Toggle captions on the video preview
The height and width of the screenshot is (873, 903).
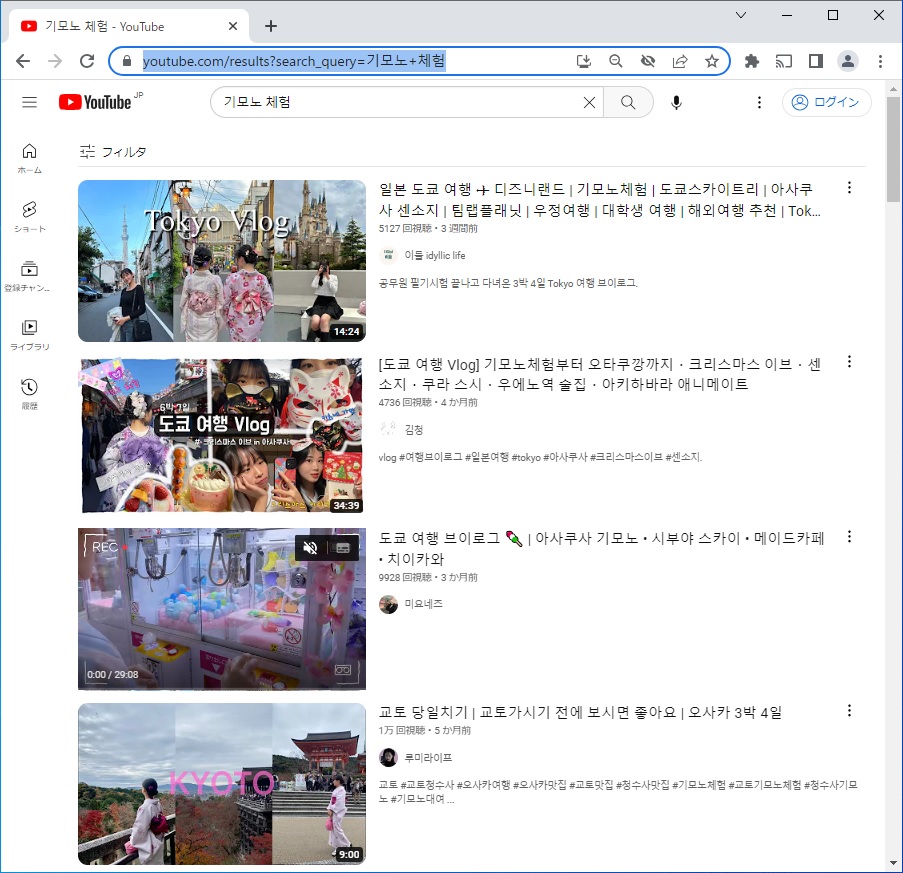point(343,548)
